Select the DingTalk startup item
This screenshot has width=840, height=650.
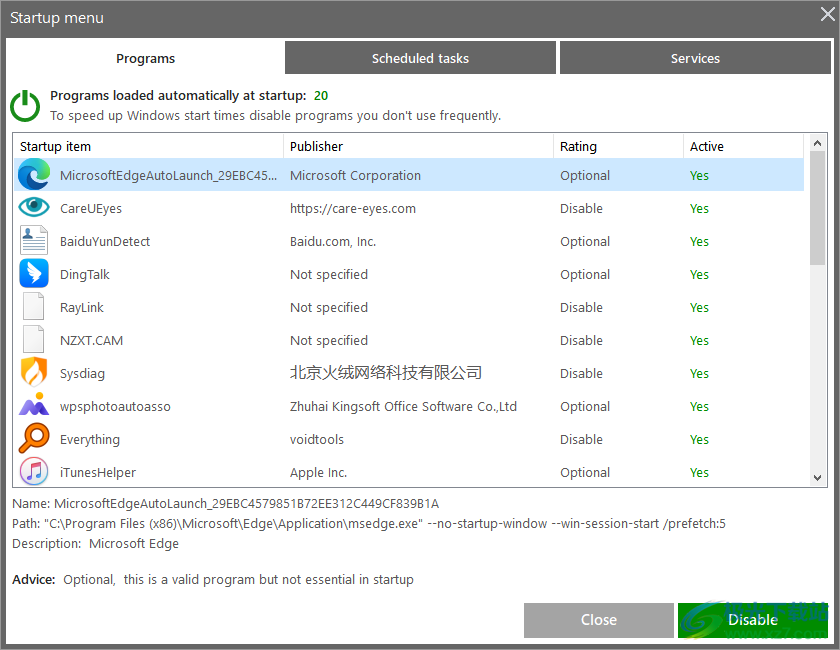pos(85,274)
